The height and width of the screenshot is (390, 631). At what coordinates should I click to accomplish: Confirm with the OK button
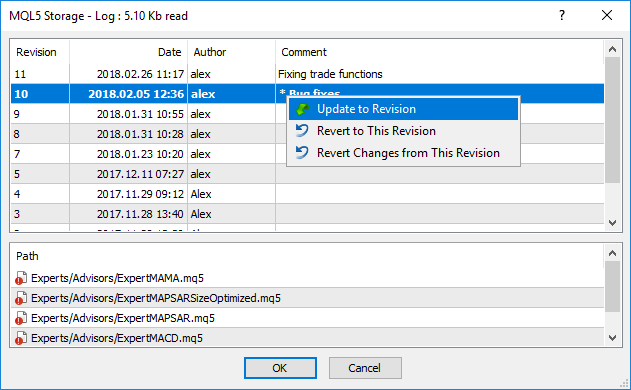point(280,368)
